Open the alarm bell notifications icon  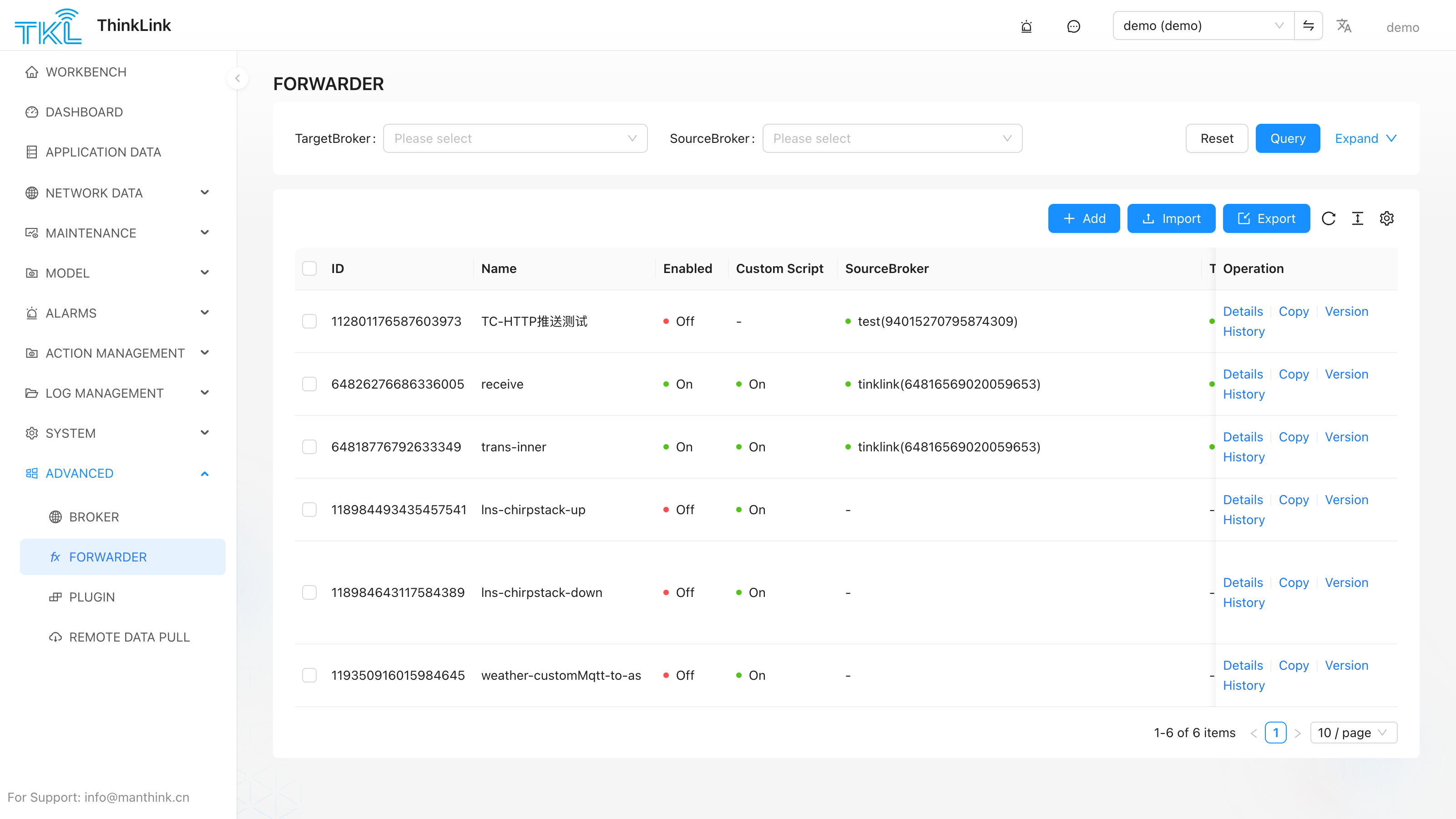point(1026,26)
